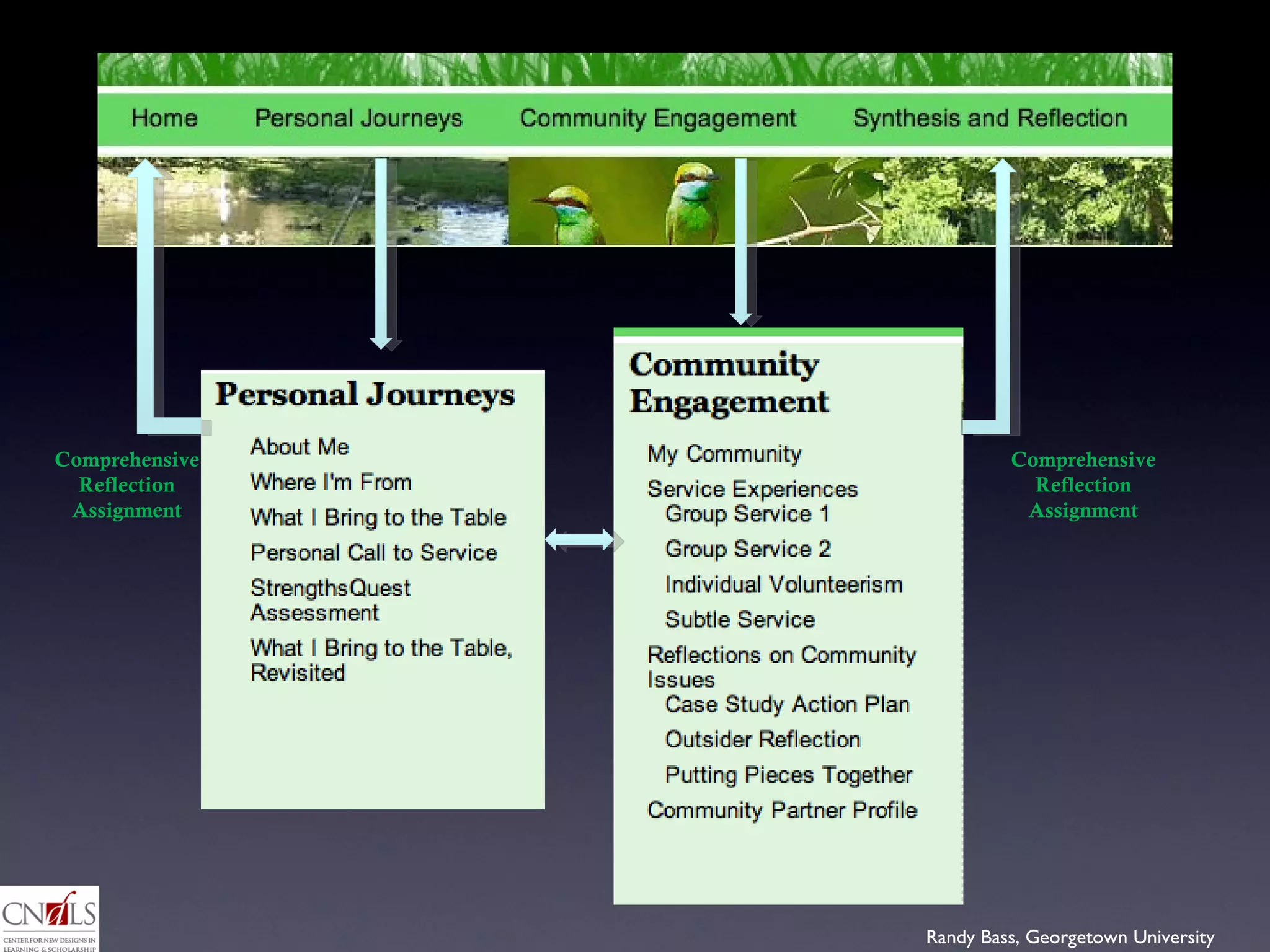Open the Case Study Action Plan item
Image resolution: width=1270 pixels, height=952 pixels.
click(x=787, y=705)
